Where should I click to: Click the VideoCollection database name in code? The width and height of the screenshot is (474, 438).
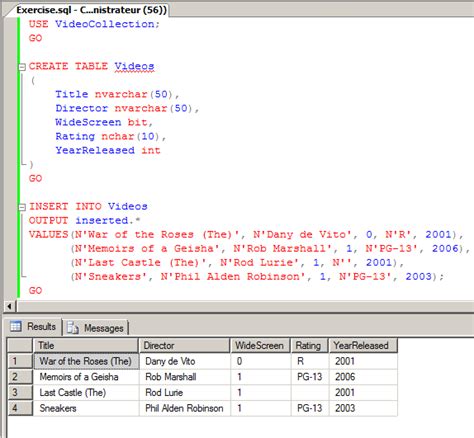(x=105, y=24)
